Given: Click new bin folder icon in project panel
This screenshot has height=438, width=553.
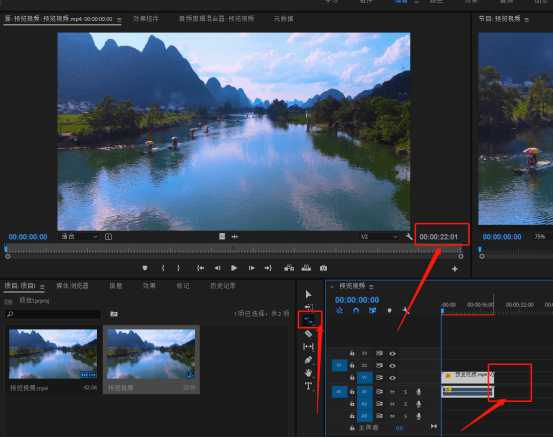Looking at the screenshot, I should pyautogui.click(x=114, y=314).
